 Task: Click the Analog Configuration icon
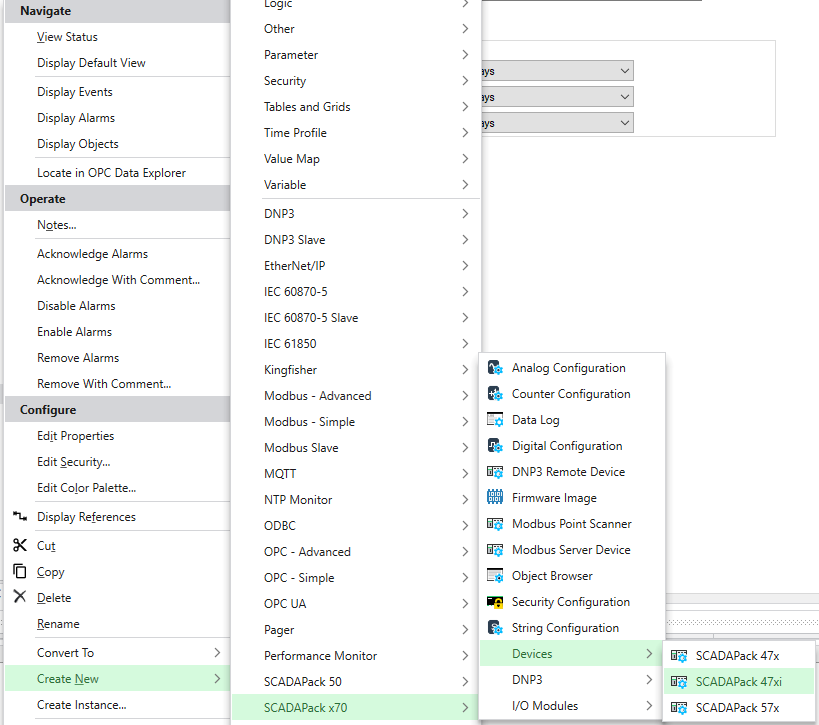pyautogui.click(x=495, y=368)
